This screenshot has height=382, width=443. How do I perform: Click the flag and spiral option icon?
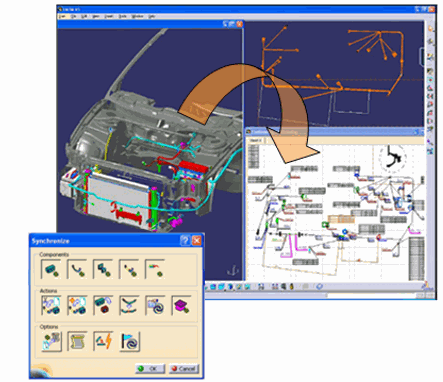point(129,341)
